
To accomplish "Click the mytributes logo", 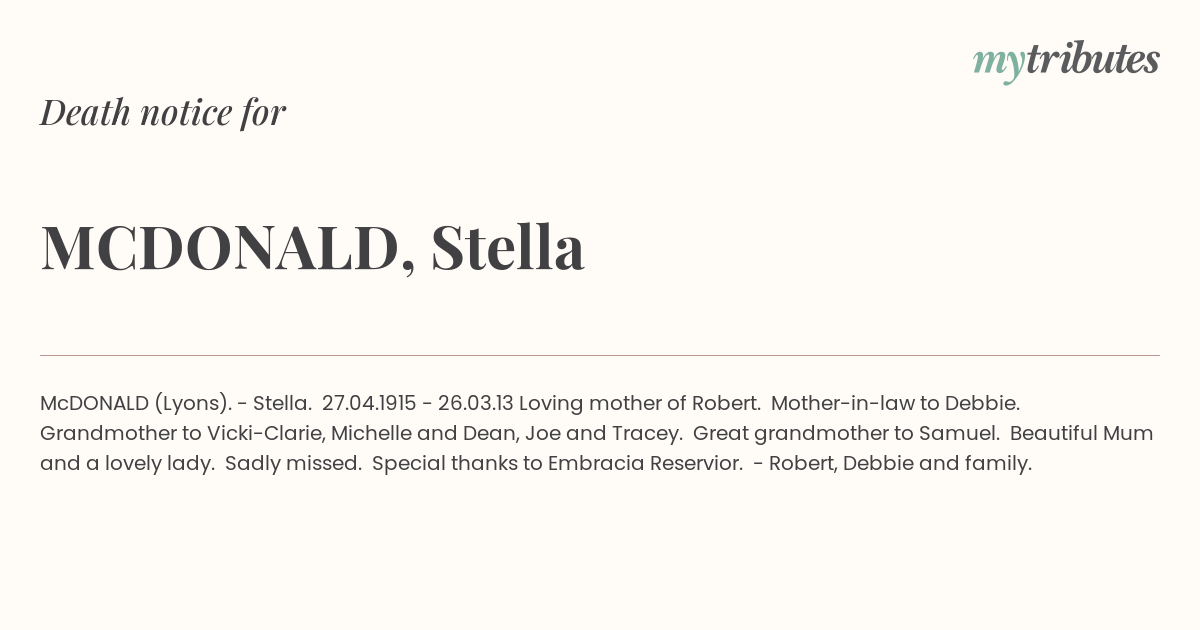I will (x=1066, y=61).
